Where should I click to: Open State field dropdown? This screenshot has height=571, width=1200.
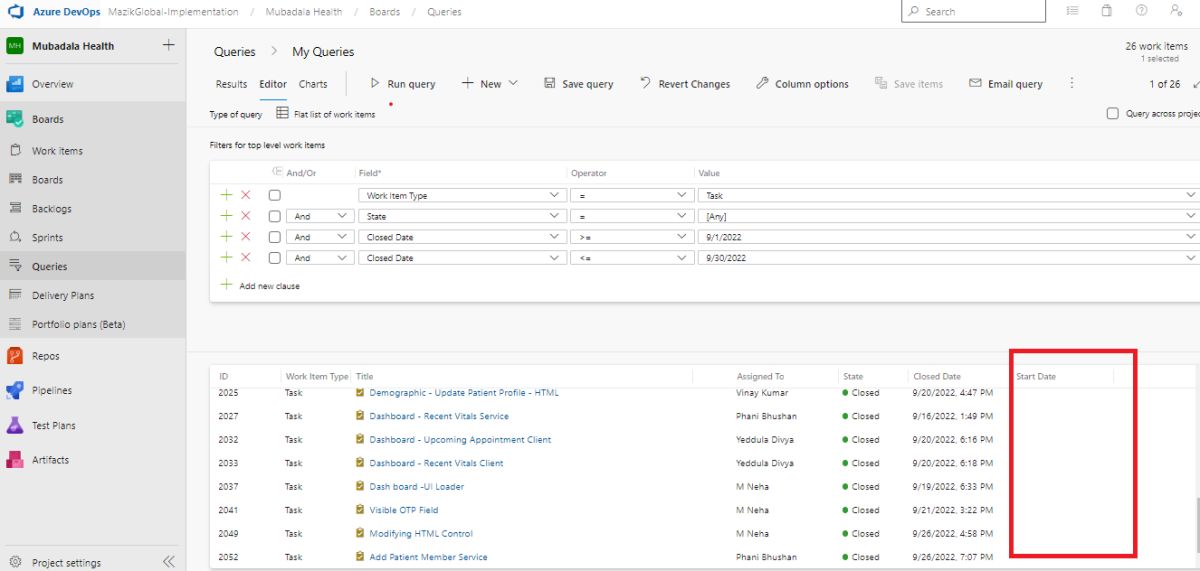pyautogui.click(x=462, y=216)
